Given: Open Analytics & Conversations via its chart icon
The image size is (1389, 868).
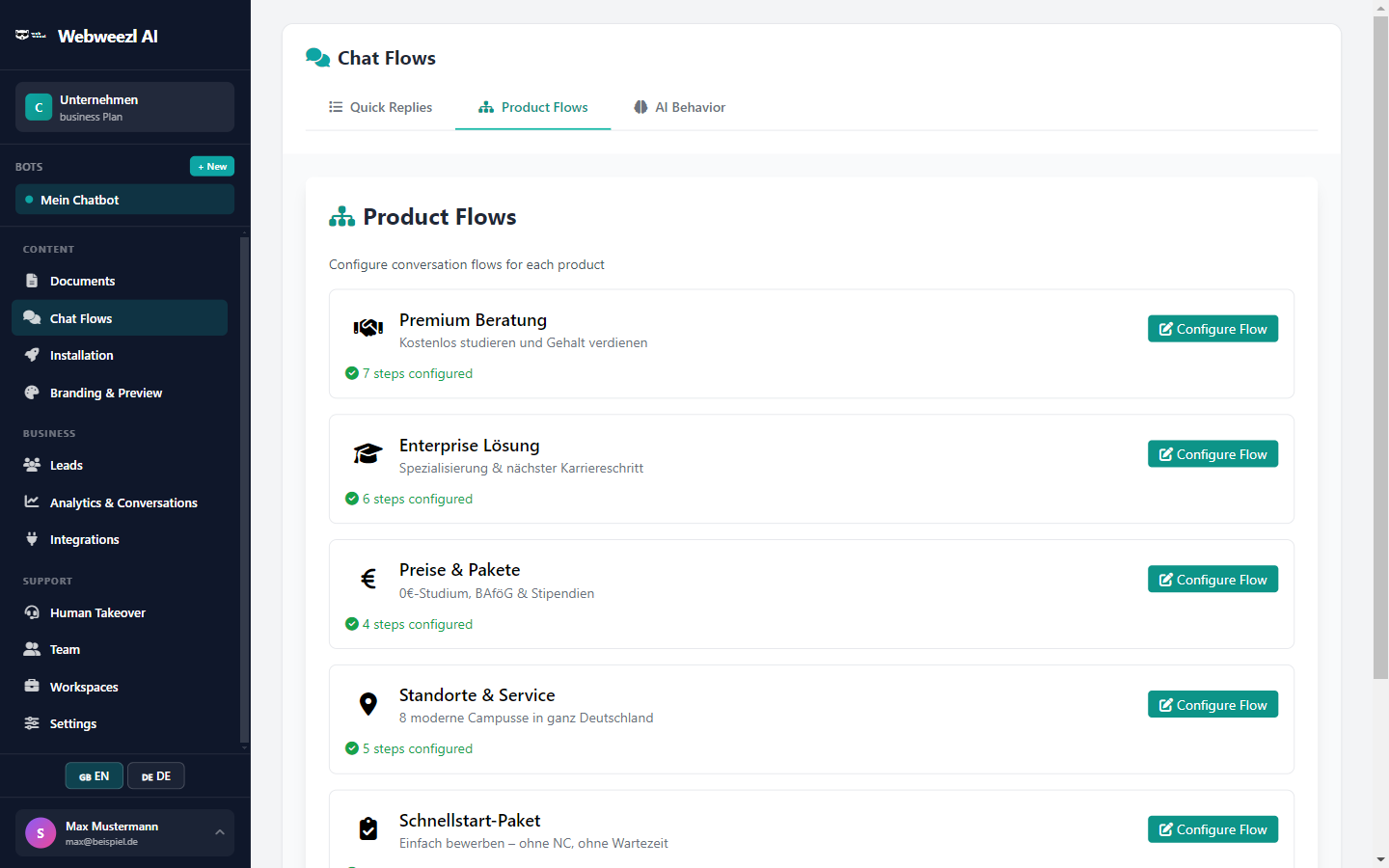Looking at the screenshot, I should [x=34, y=502].
